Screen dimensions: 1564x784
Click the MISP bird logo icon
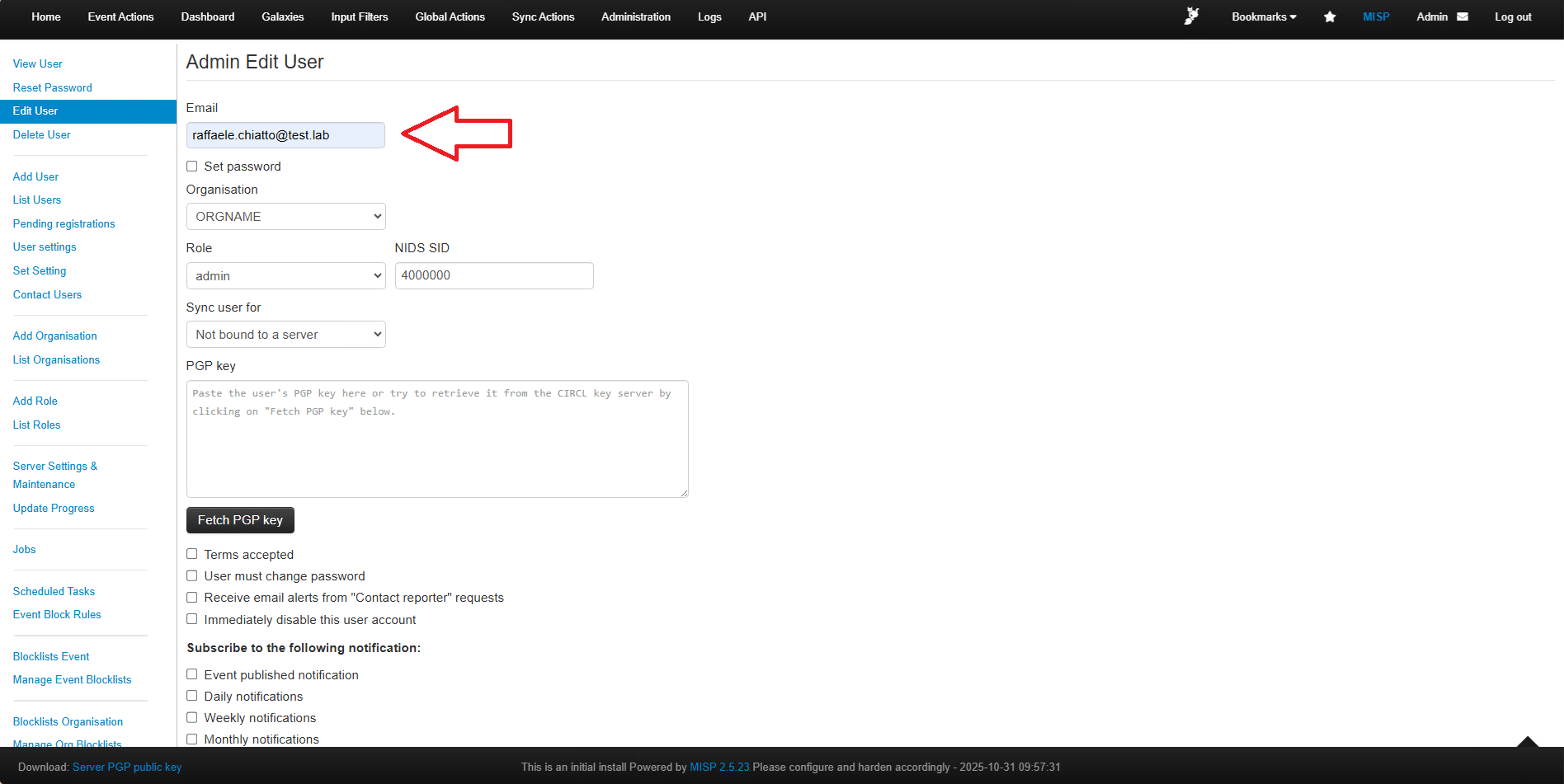[1191, 16]
